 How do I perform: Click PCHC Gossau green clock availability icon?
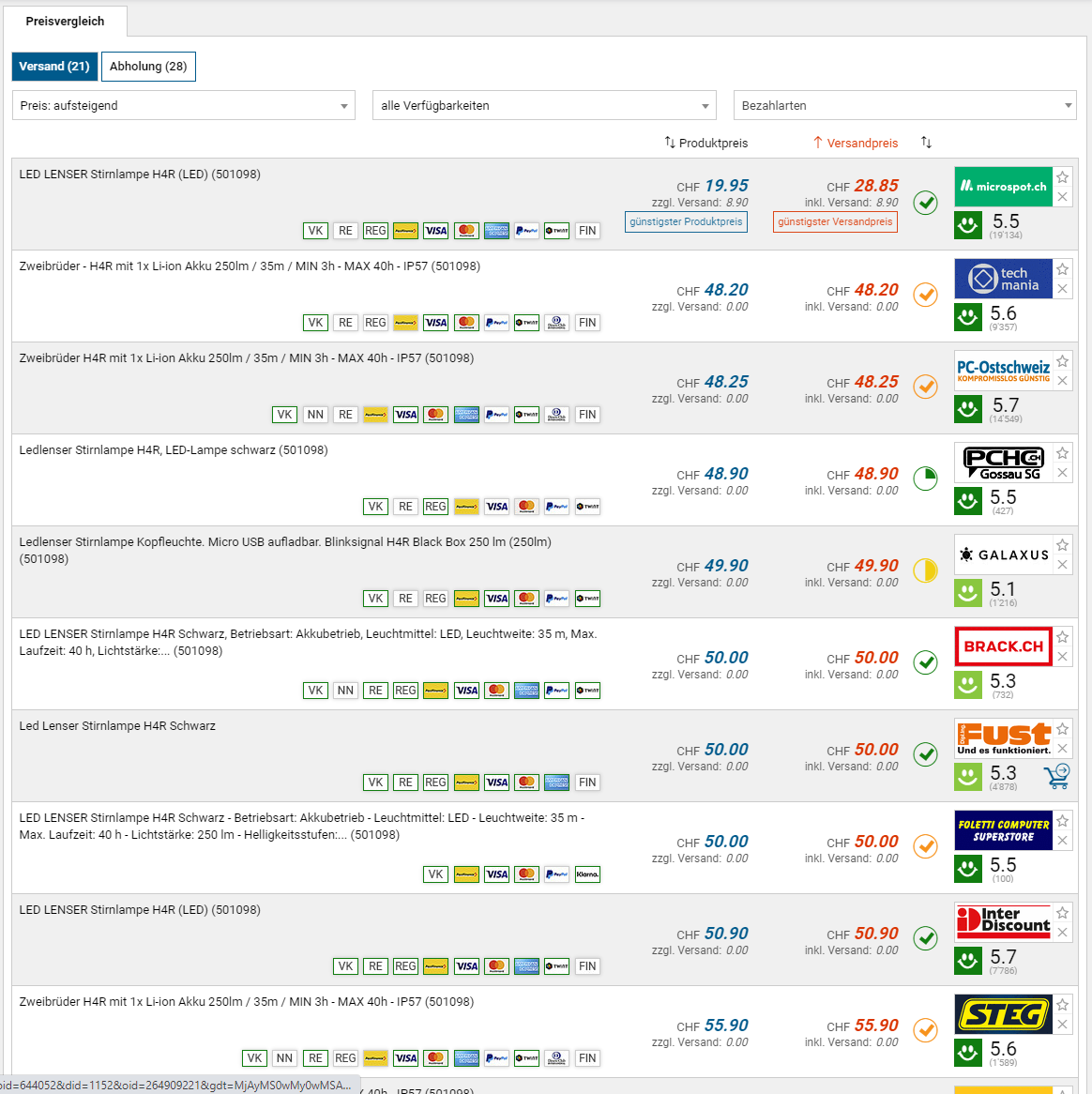[925, 479]
